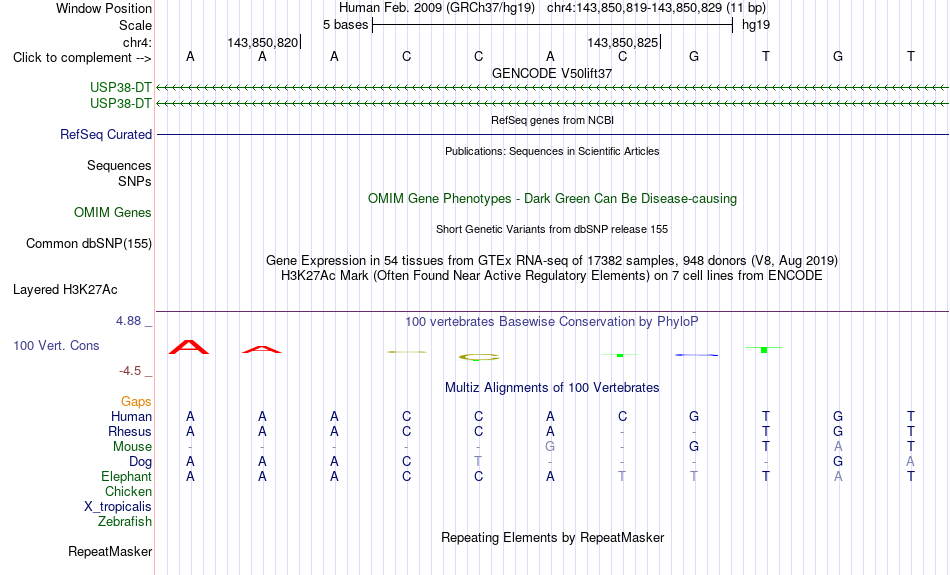Select the Dog alignment row label

pos(140,462)
